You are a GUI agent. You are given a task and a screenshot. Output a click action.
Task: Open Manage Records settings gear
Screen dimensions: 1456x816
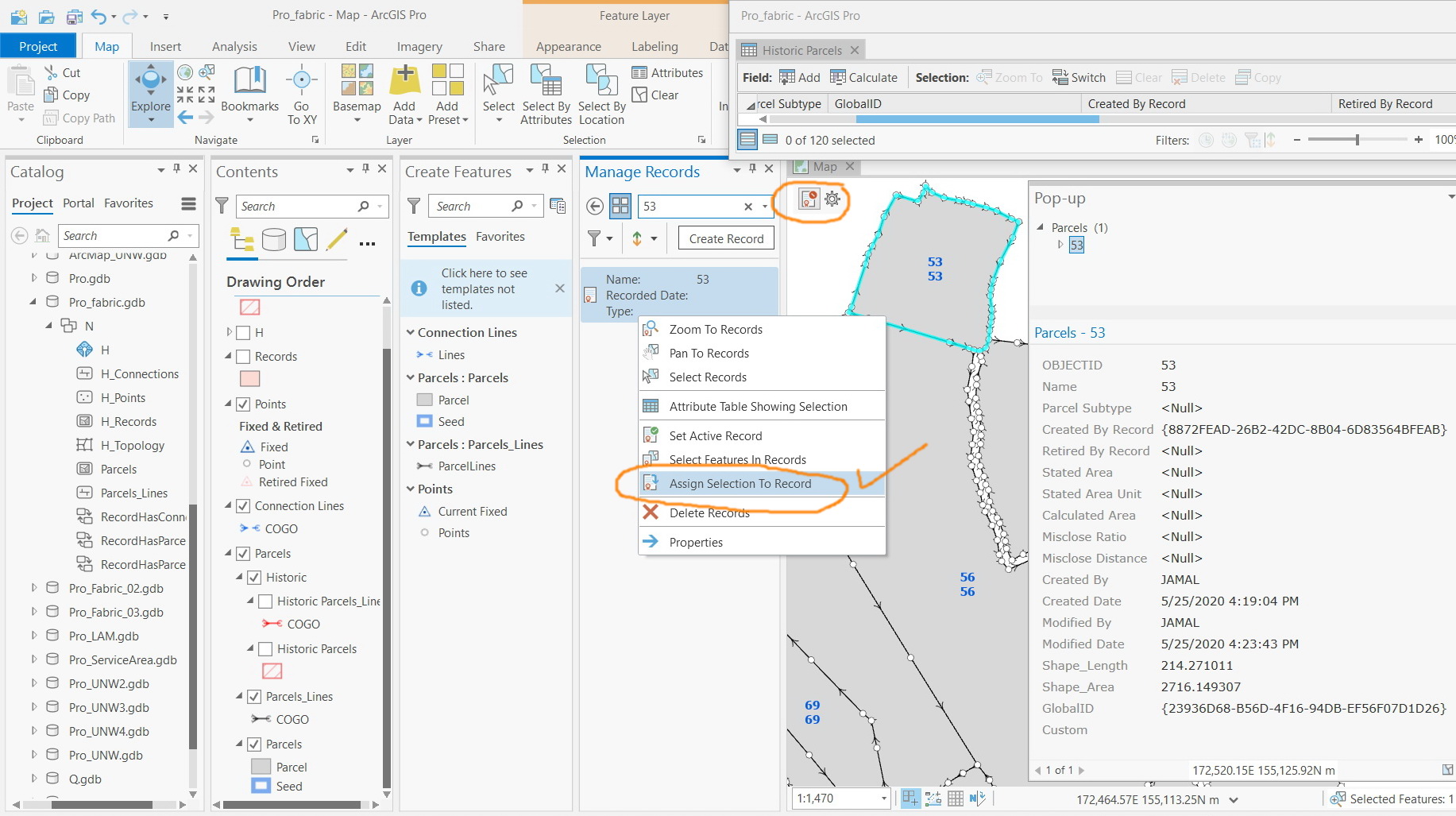[832, 199]
